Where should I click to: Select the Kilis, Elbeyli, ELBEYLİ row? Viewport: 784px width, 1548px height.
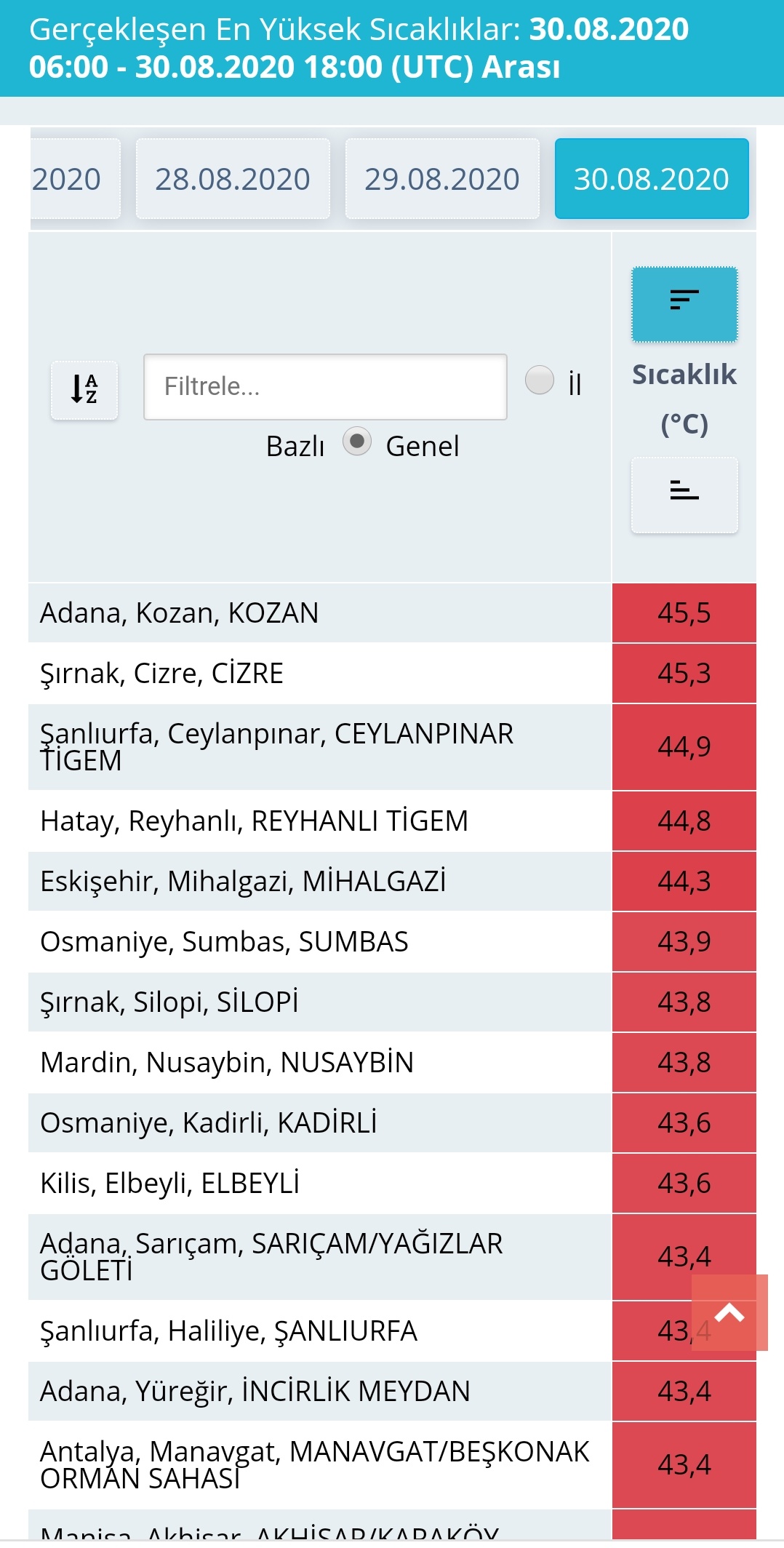(319, 1183)
